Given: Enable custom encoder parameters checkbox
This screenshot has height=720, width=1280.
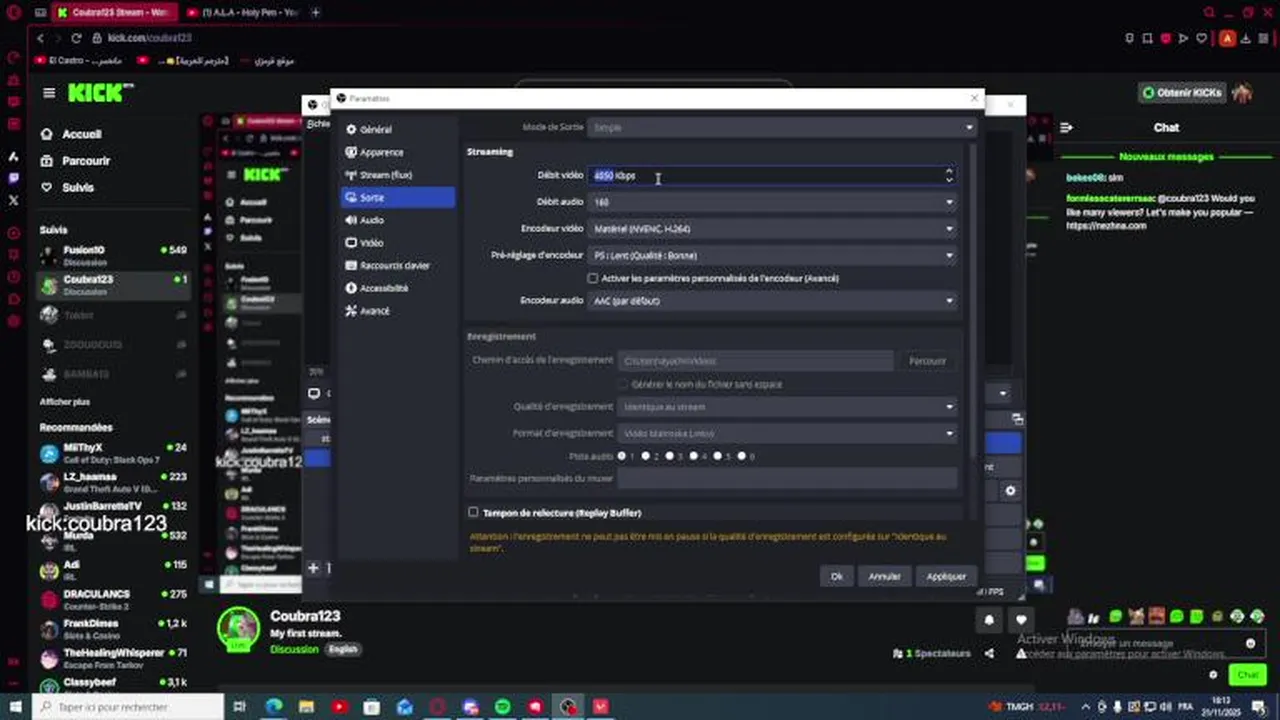Looking at the screenshot, I should (593, 279).
